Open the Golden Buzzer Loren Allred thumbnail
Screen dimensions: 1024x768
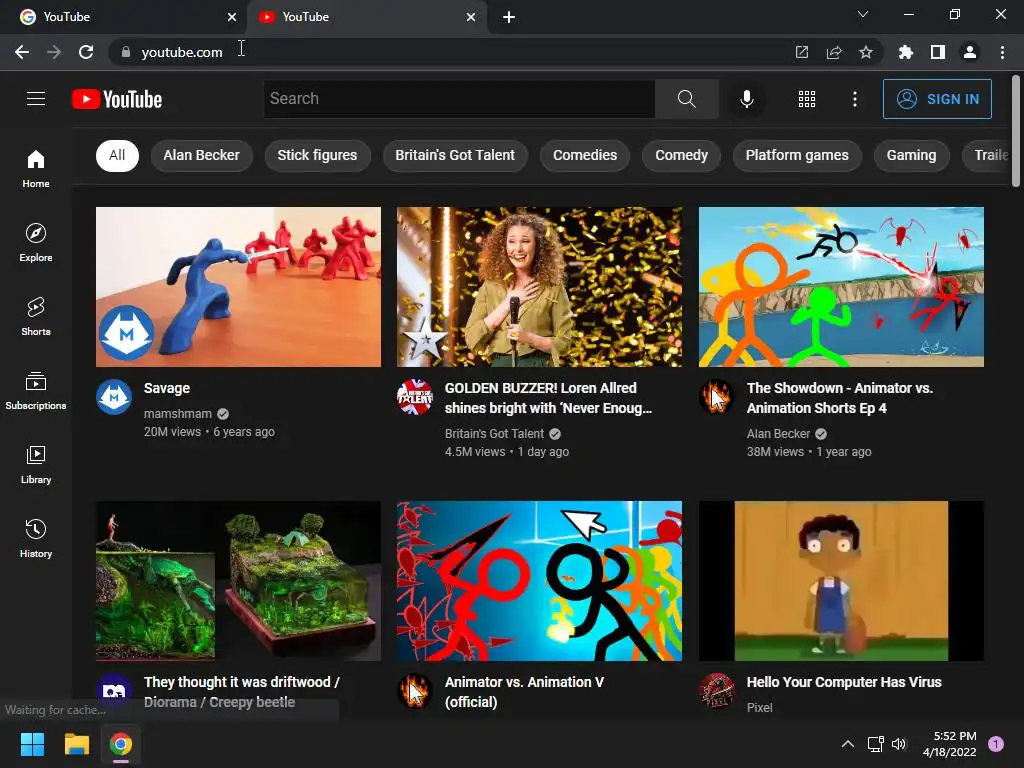point(539,287)
